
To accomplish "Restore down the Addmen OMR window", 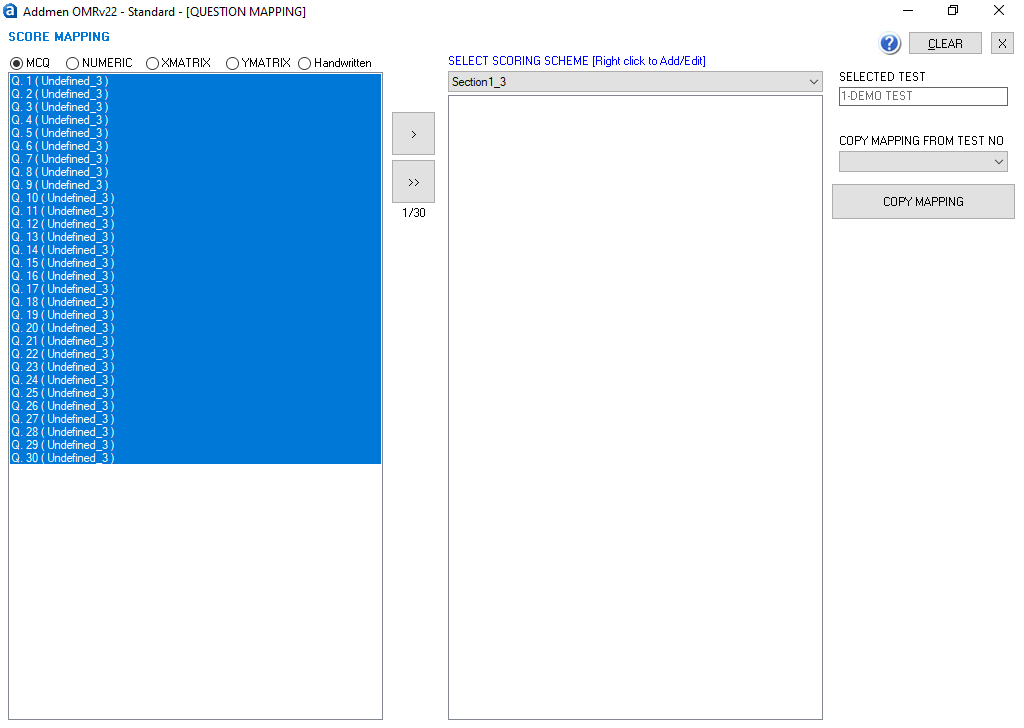I will pos(953,10).
